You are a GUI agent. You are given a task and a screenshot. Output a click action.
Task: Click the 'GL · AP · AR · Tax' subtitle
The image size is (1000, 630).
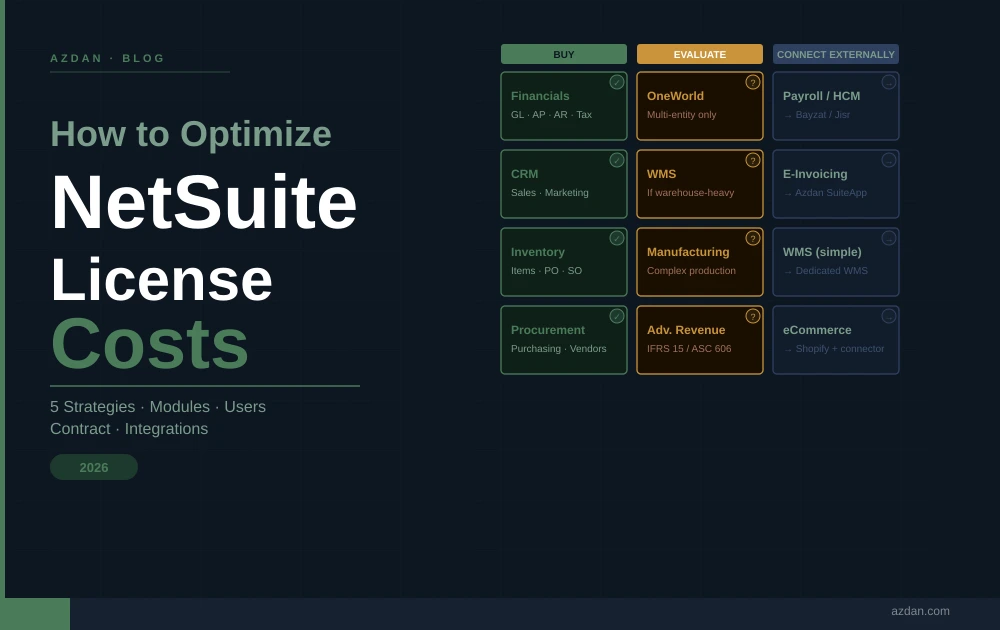[551, 115]
